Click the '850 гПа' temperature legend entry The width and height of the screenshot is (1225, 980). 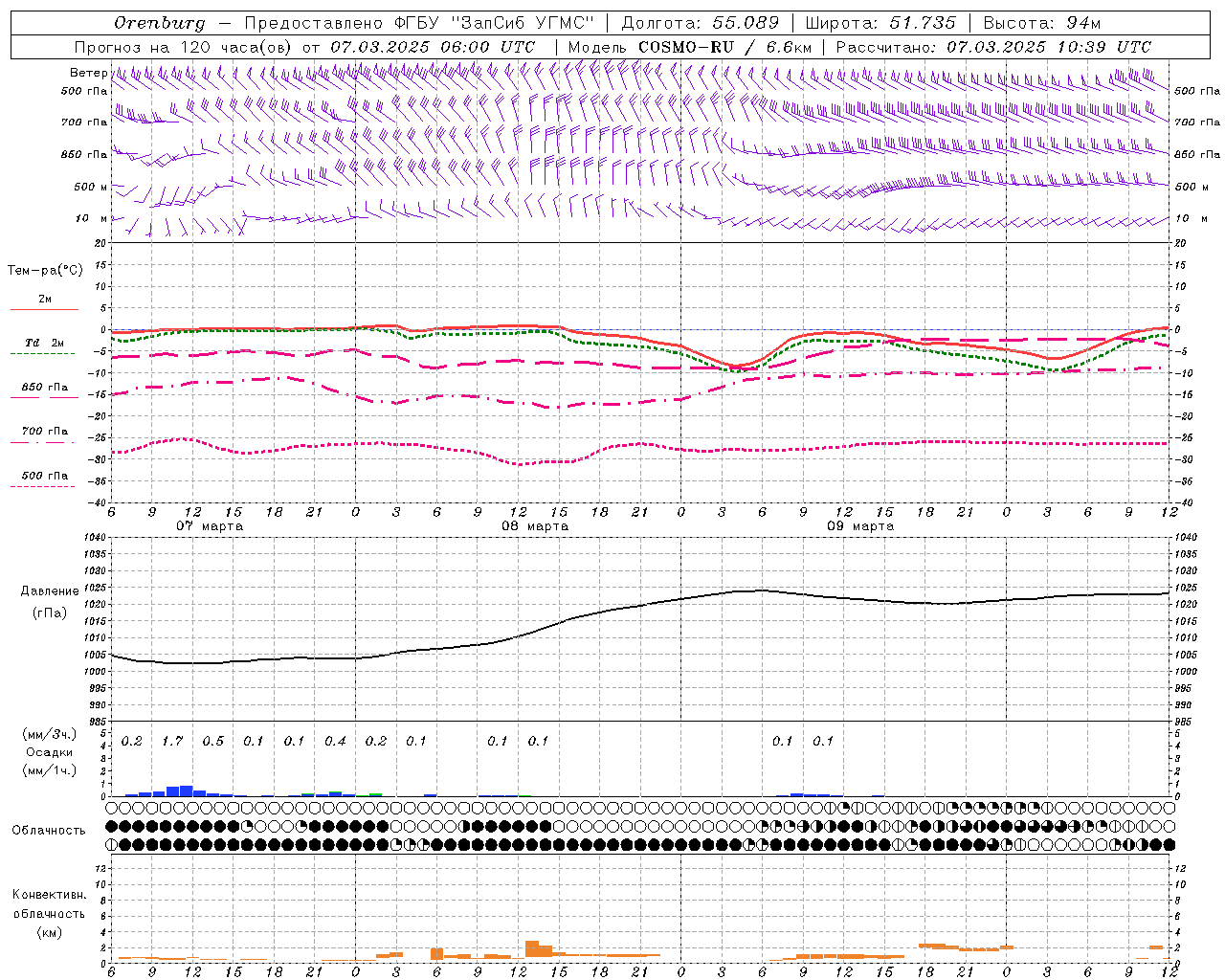45,388
